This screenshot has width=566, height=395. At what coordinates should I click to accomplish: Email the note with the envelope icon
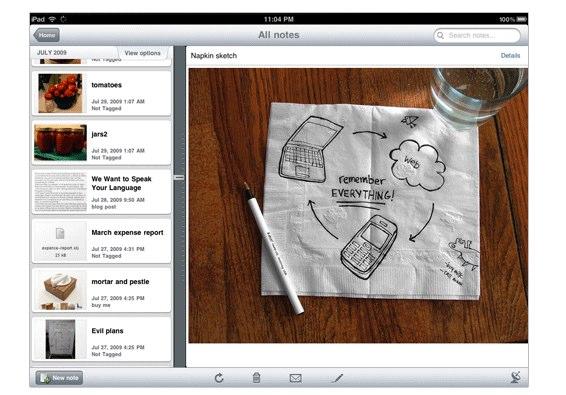296,378
